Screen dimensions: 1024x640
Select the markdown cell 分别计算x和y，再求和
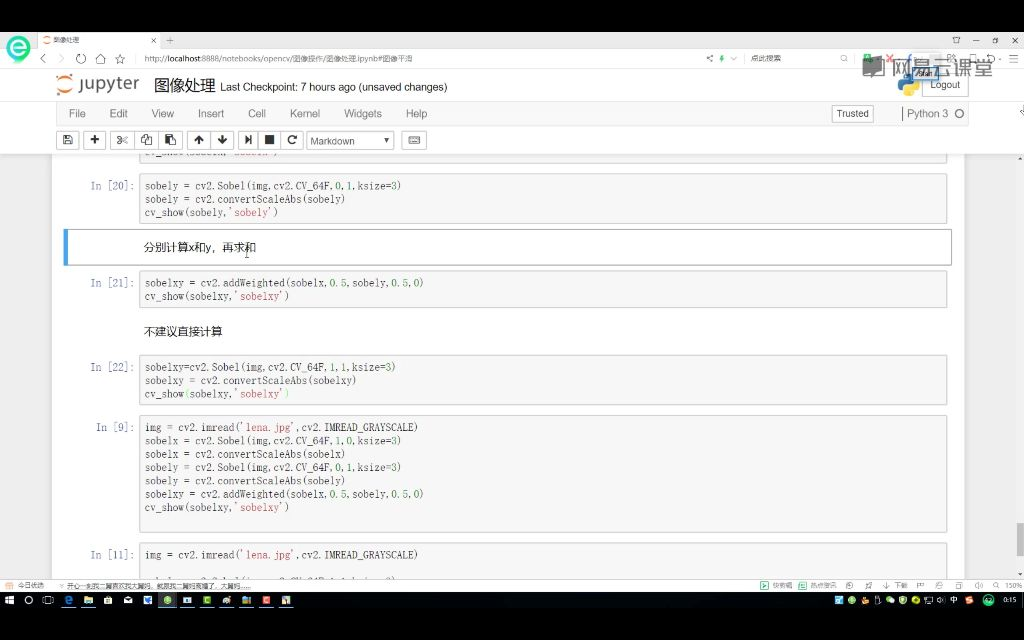509,248
